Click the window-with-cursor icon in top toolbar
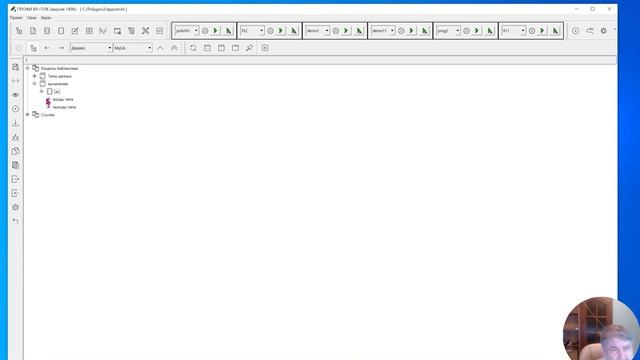The height and width of the screenshot is (360, 640). [117, 31]
